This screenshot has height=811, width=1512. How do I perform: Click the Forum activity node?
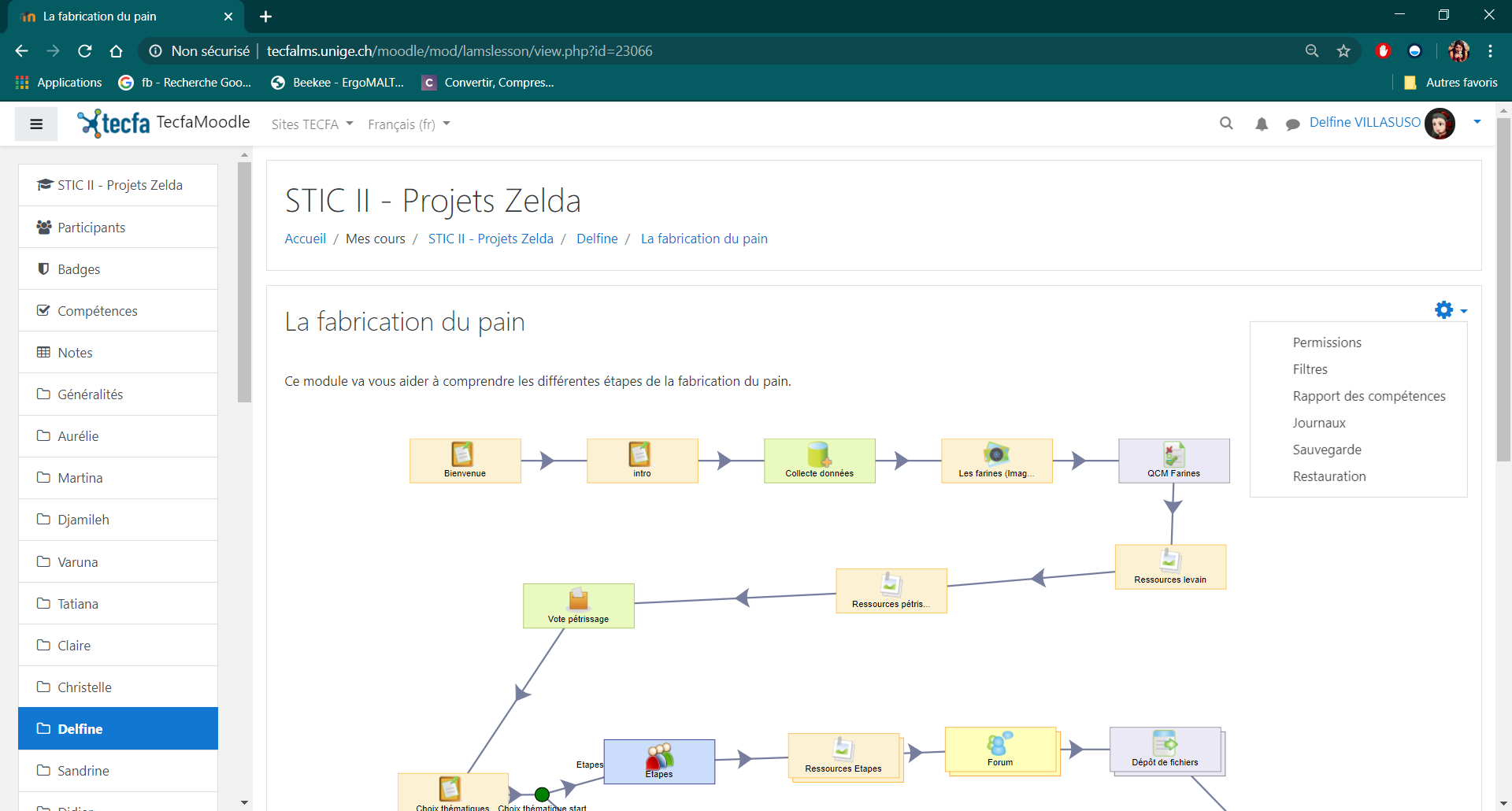click(x=1000, y=749)
